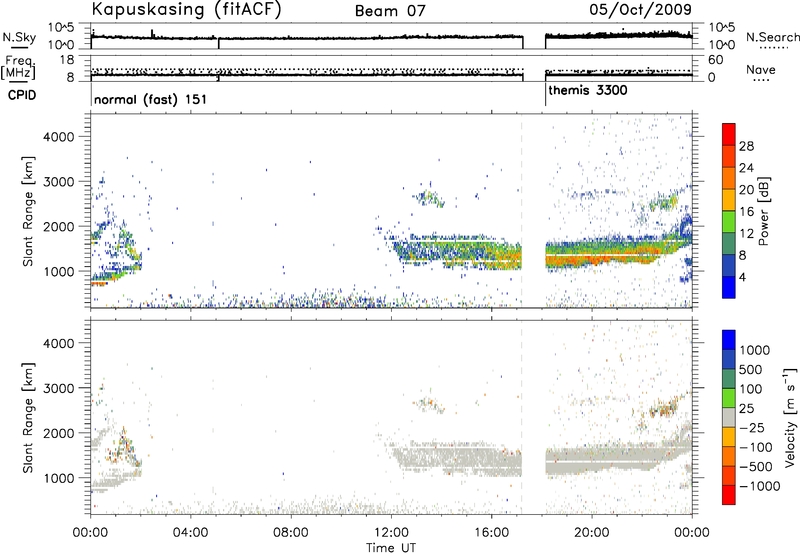Click the 'Nave' legend label
Screen dimensions: 800x554
761,69
